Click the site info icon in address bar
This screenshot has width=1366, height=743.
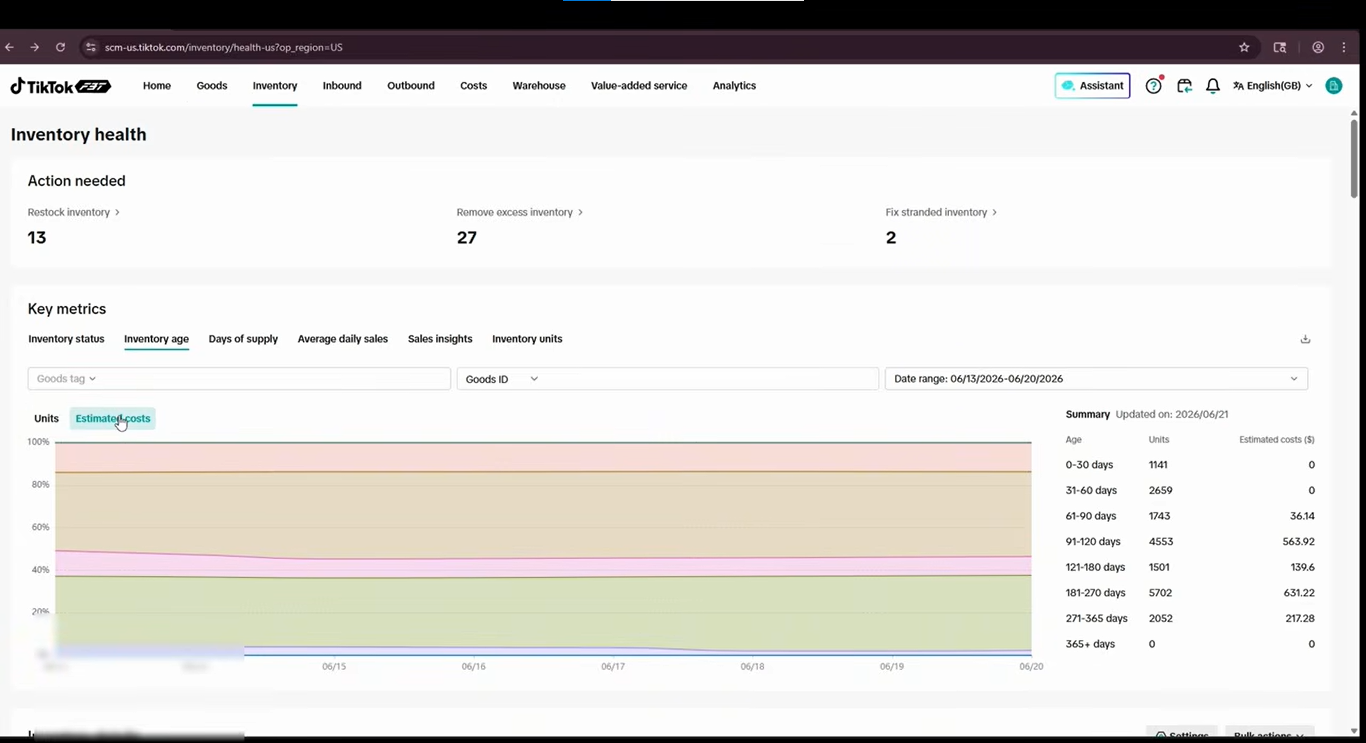click(x=90, y=47)
